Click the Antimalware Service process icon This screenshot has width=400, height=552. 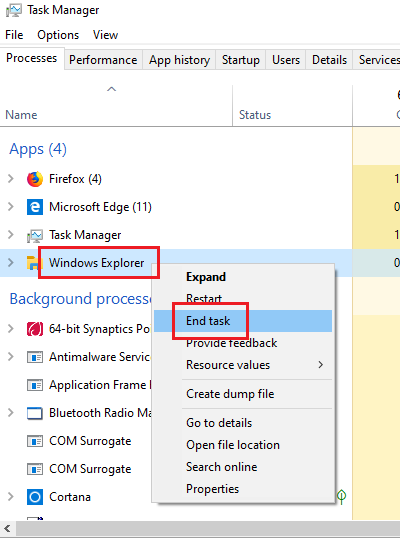(35, 357)
